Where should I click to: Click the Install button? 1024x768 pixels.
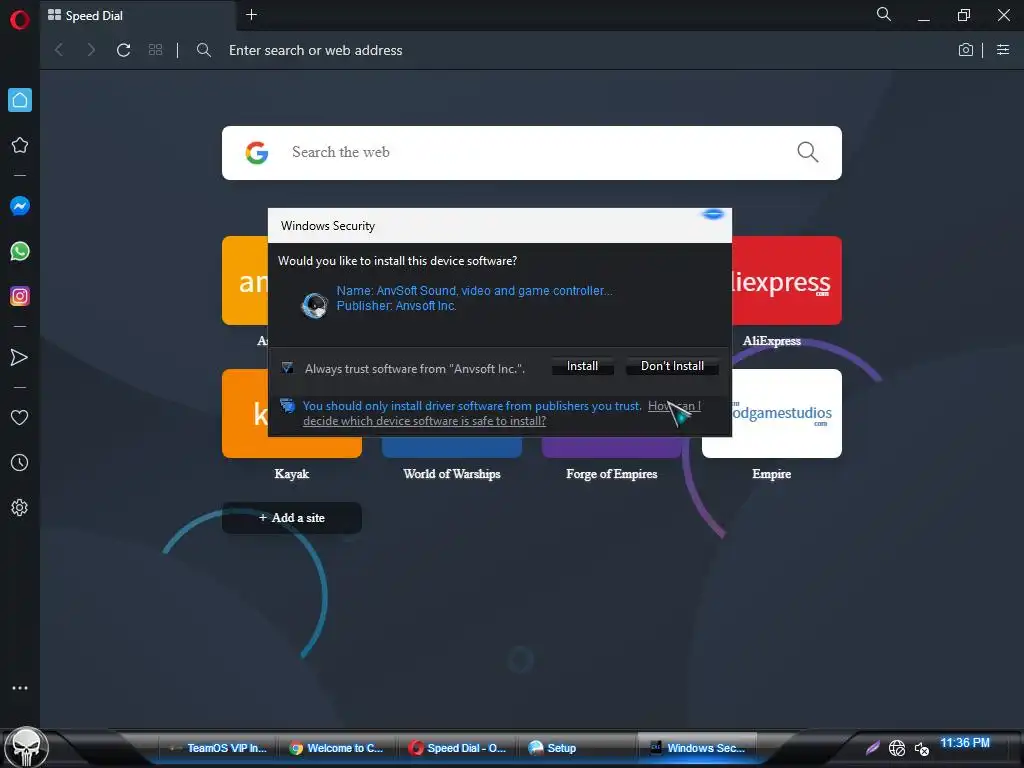coord(583,366)
